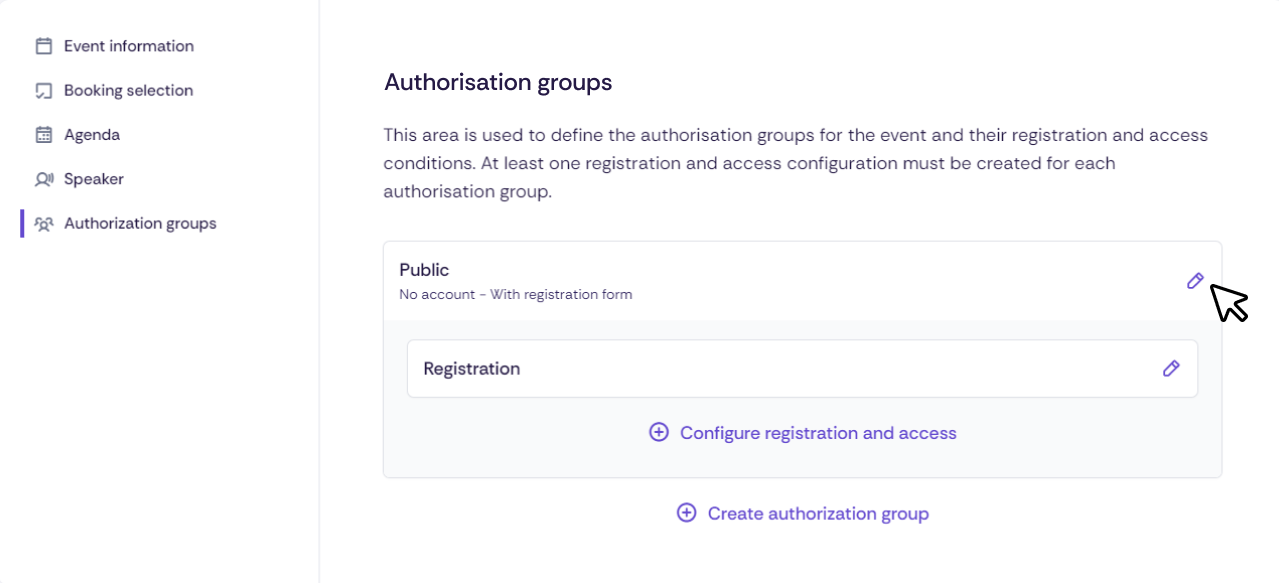The image size is (1279, 583).
Task: Navigate to Booking selection
Action: click(128, 90)
